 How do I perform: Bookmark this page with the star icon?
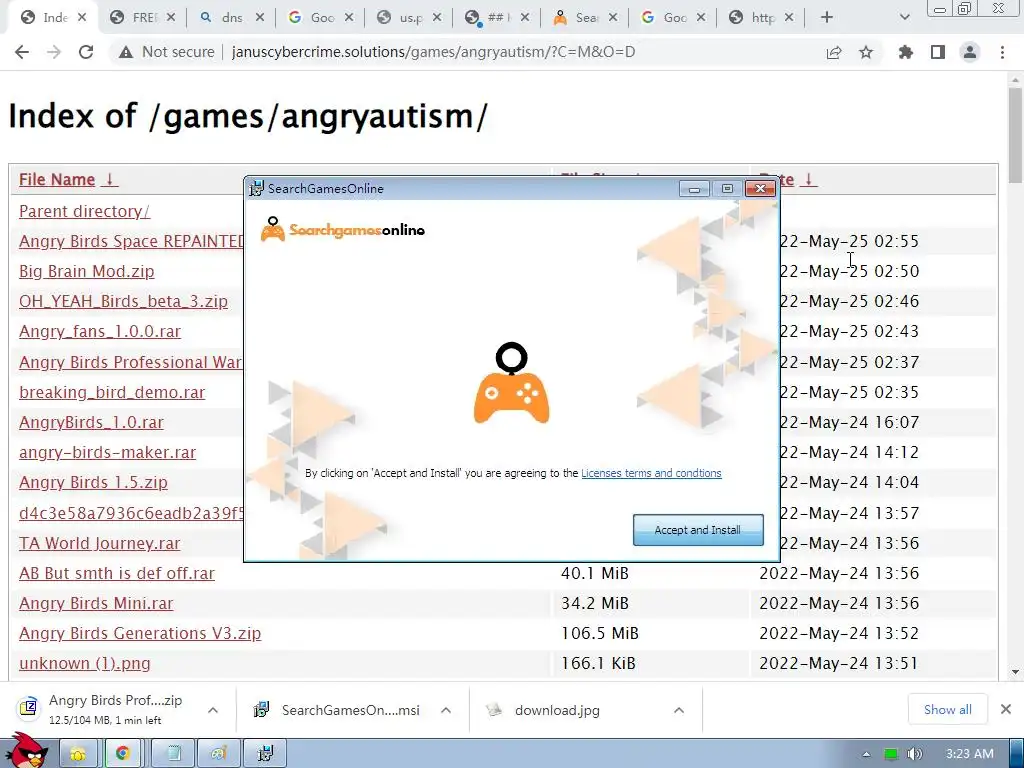coord(866,52)
